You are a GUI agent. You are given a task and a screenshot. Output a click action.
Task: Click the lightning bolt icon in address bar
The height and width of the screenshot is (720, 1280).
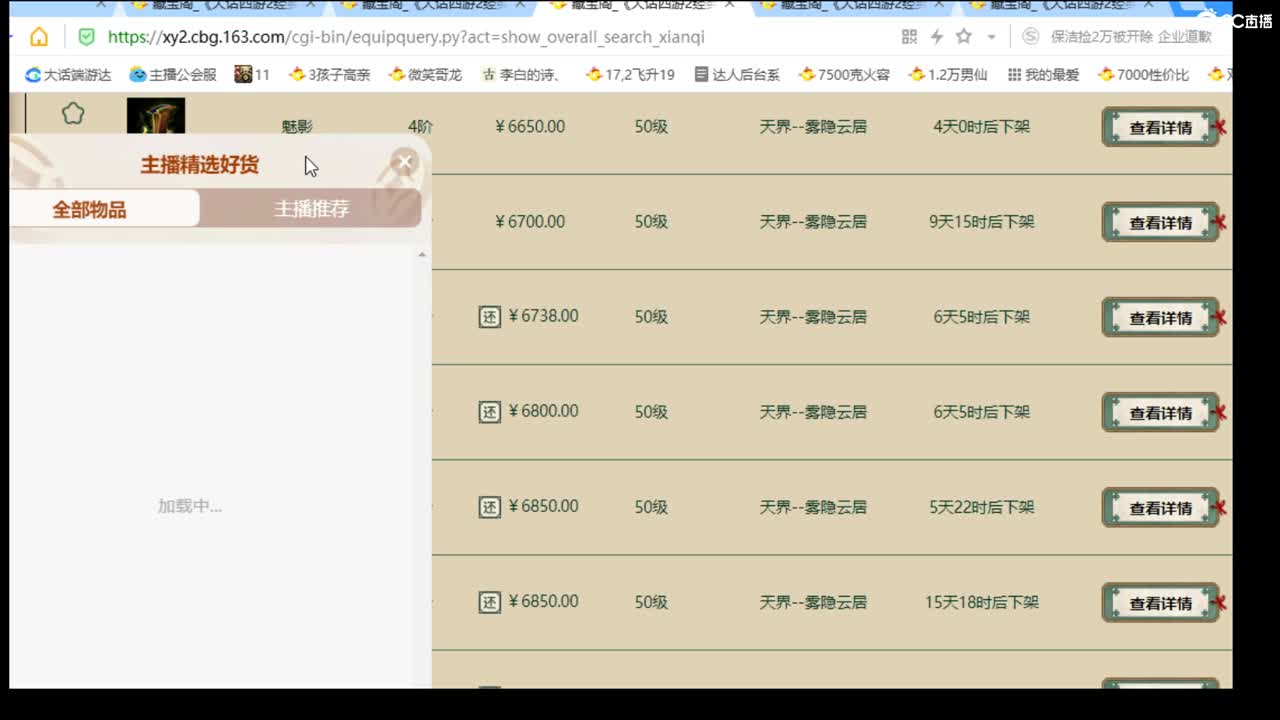pyautogui.click(x=937, y=37)
